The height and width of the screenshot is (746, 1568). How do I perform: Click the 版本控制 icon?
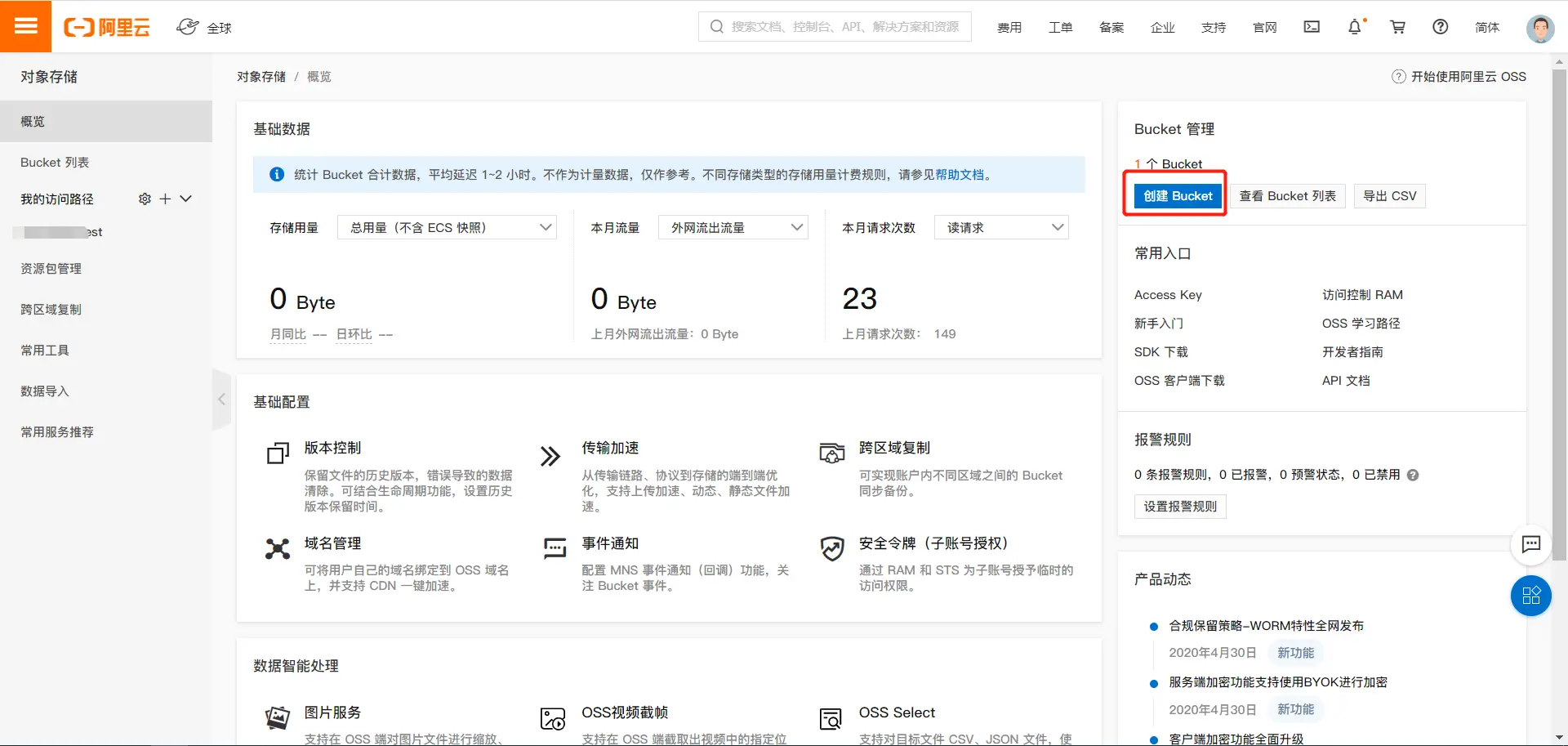tap(278, 453)
